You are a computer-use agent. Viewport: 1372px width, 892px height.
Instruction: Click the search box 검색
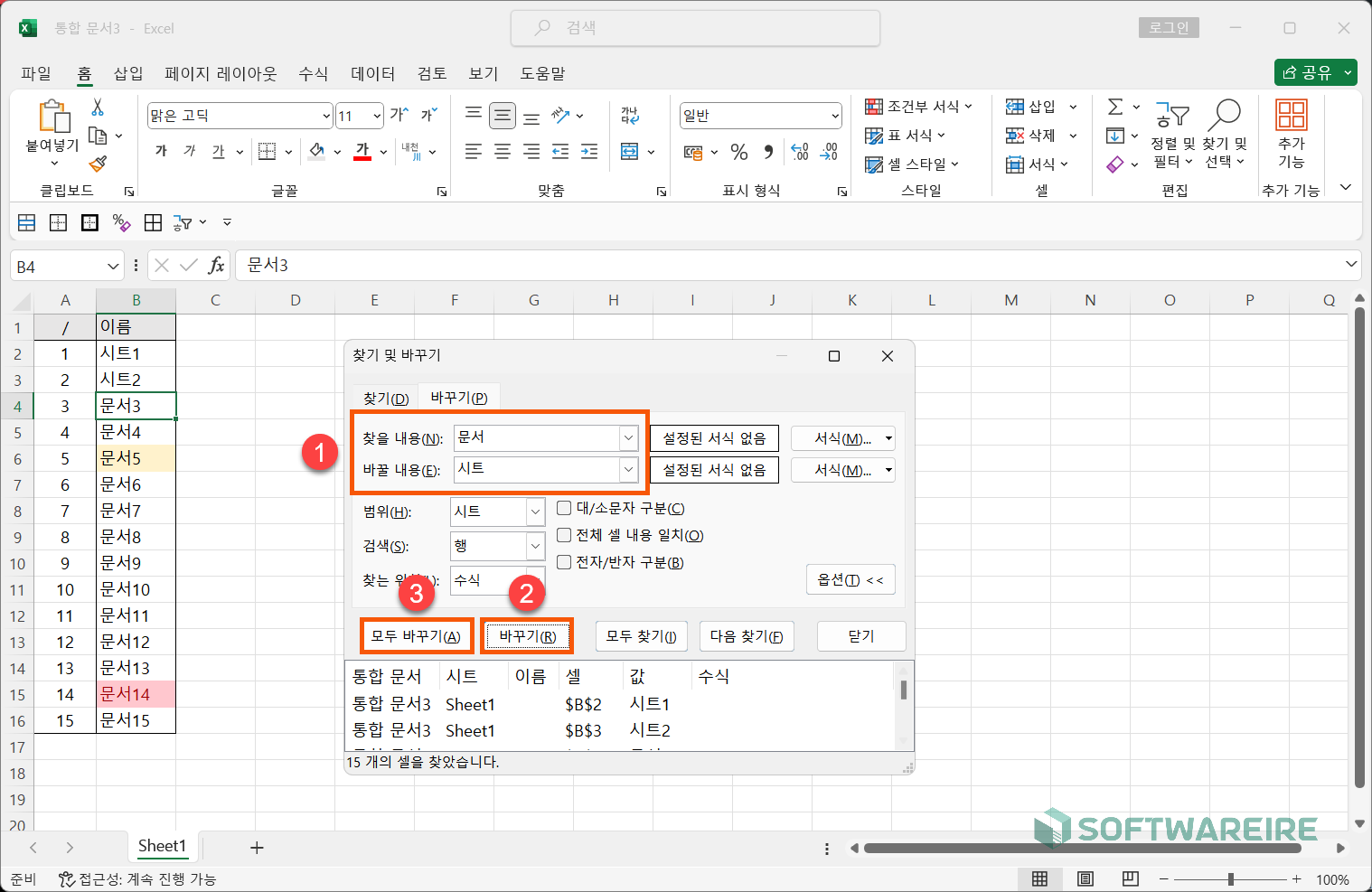[695, 28]
